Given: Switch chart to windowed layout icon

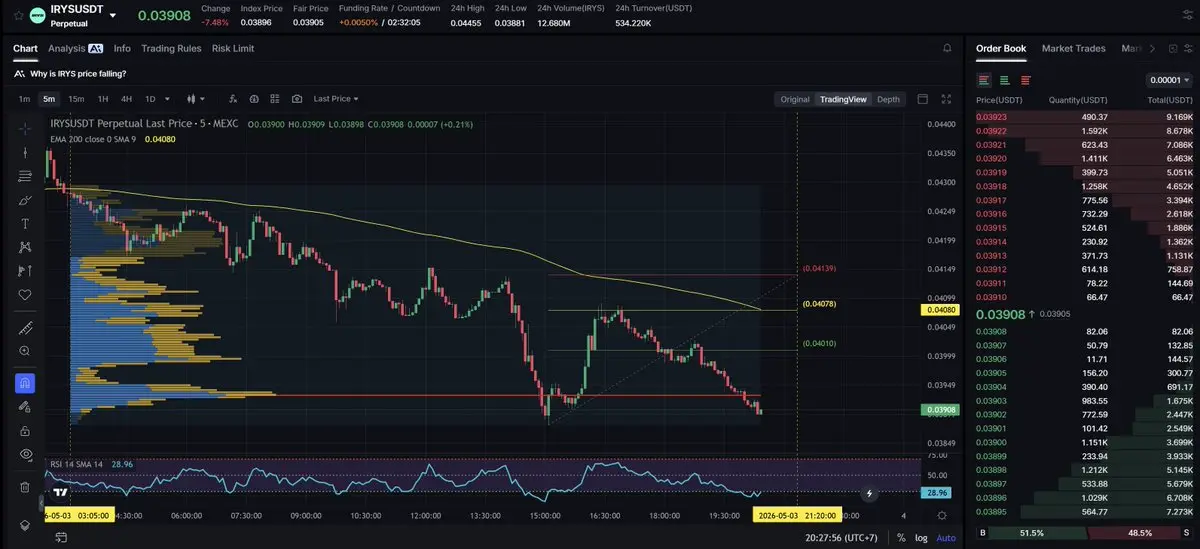Looking at the screenshot, I should (922, 99).
